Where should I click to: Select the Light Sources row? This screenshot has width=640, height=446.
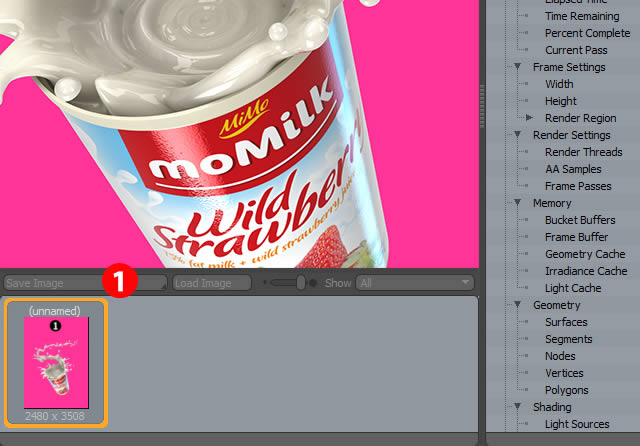tap(577, 424)
